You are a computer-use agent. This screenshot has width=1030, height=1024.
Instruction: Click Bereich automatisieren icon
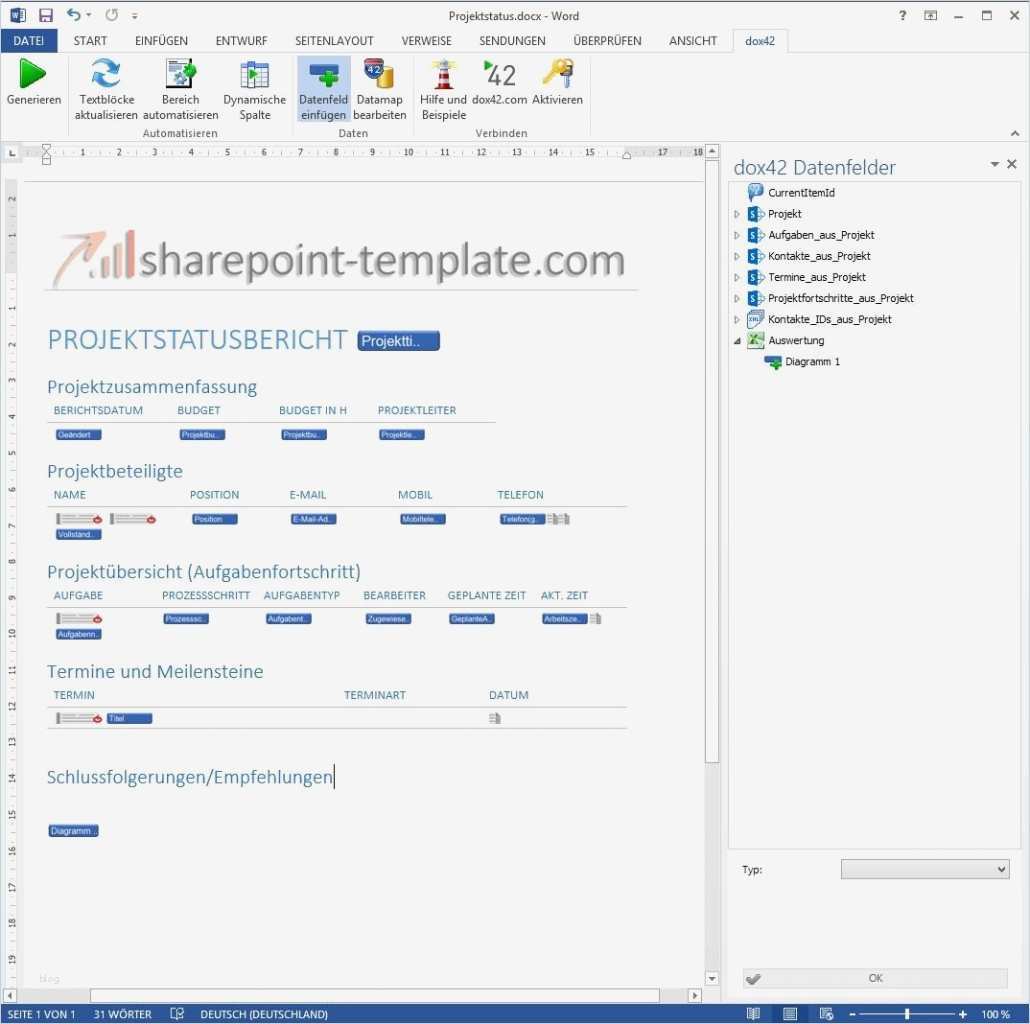pos(181,74)
